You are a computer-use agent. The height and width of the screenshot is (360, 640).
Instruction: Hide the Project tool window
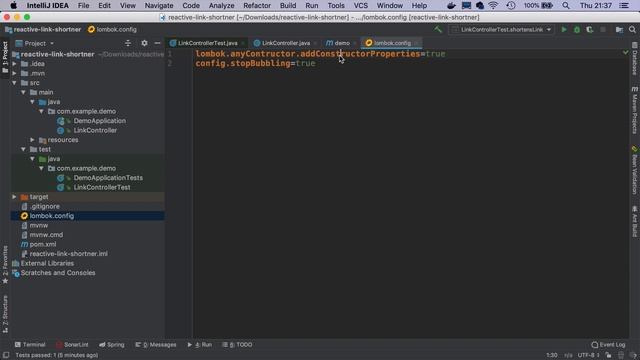tap(158, 43)
